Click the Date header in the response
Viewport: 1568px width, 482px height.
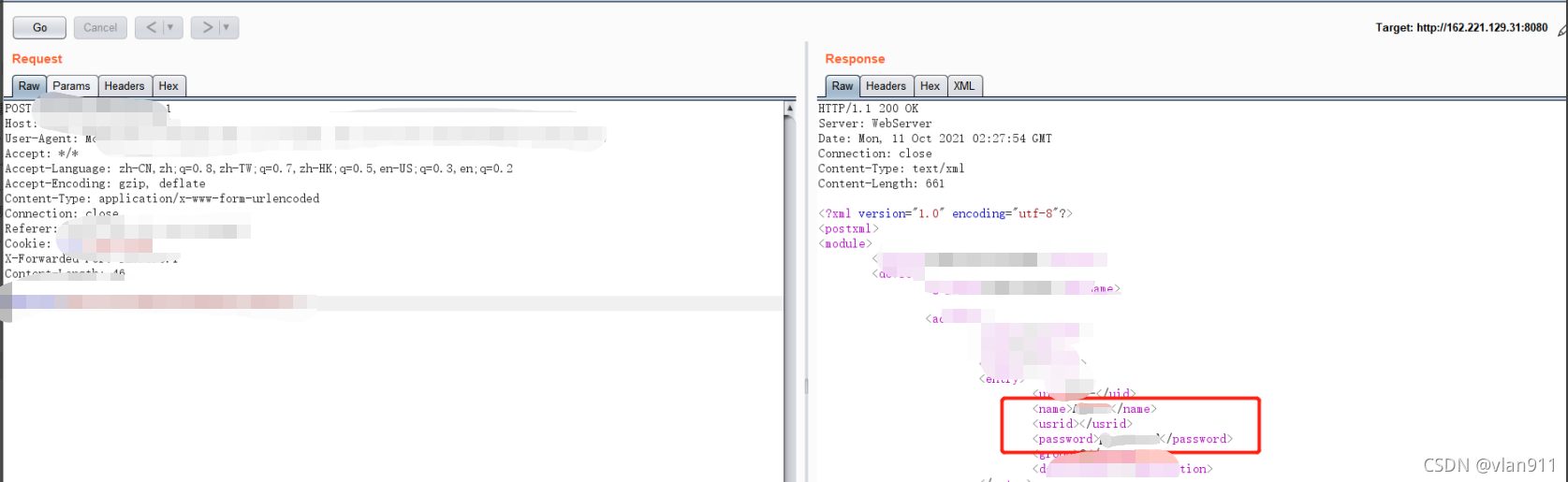point(934,139)
